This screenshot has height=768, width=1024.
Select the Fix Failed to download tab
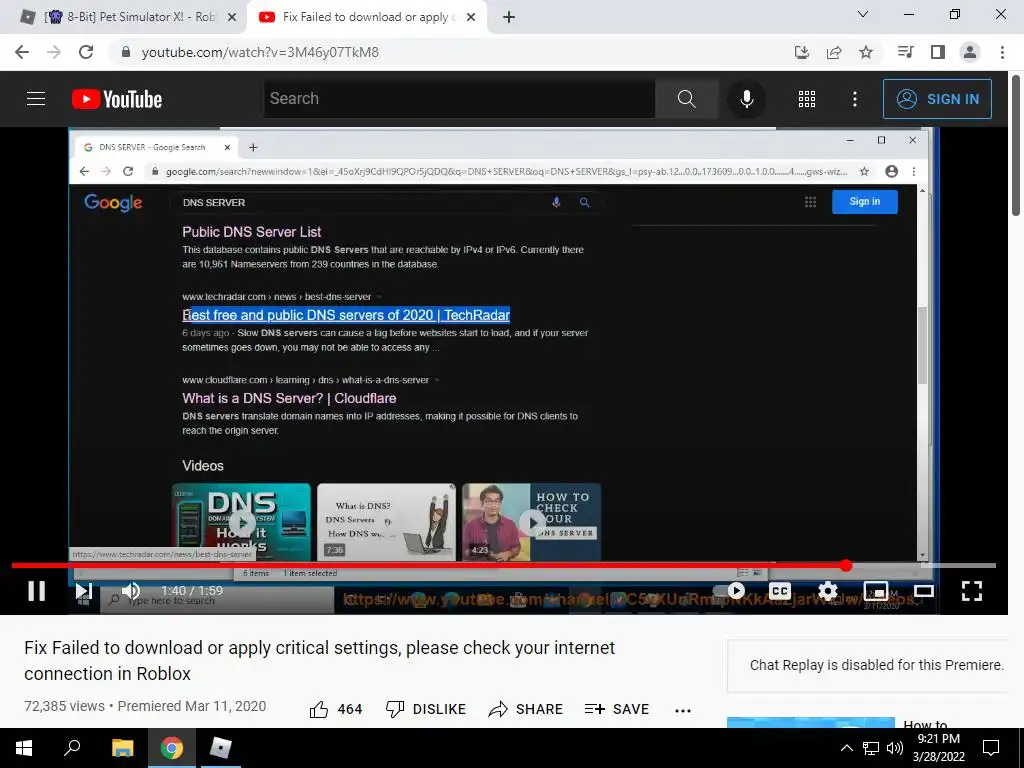[x=368, y=17]
